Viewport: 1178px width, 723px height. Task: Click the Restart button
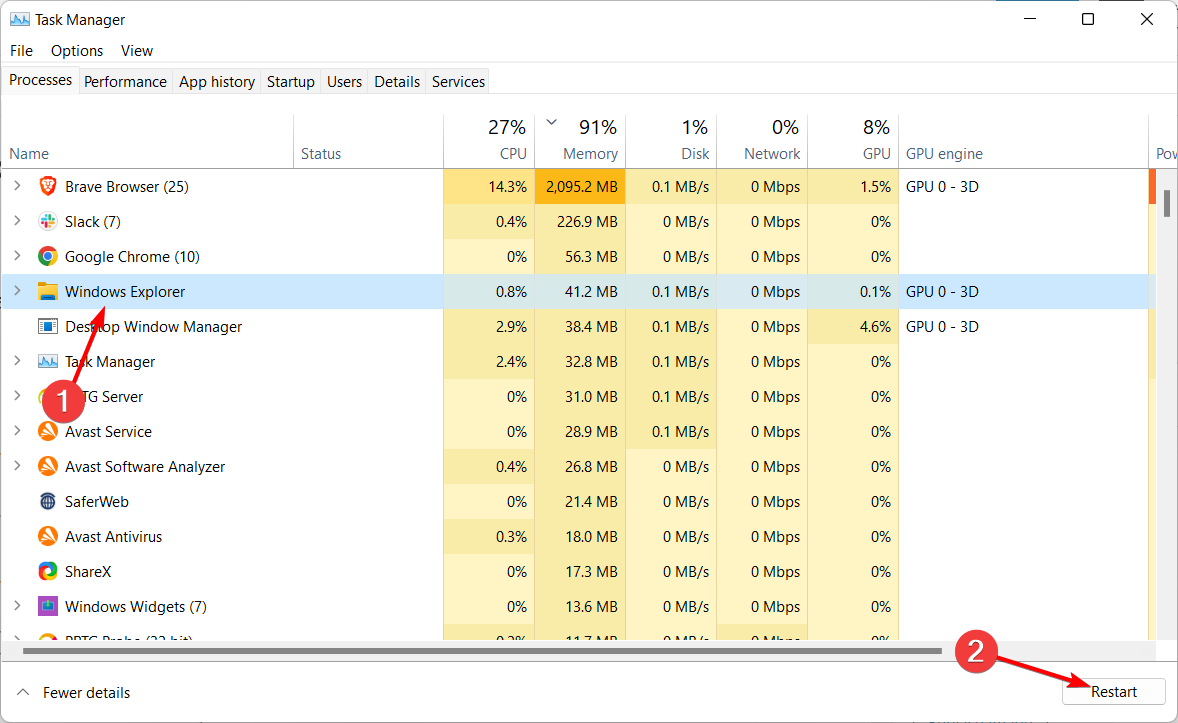1113,691
